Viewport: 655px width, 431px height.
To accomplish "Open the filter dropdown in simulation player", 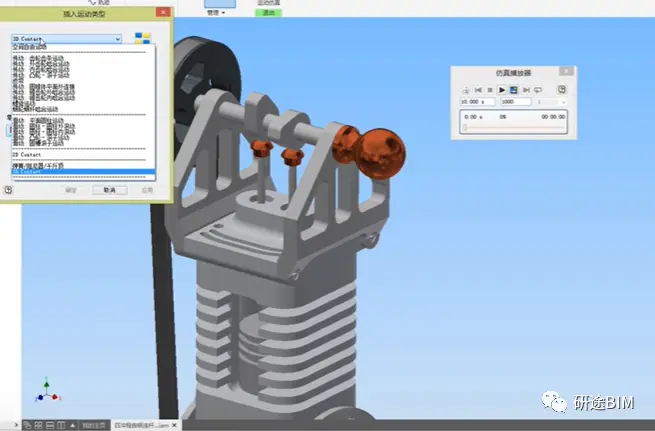I will coord(551,101).
